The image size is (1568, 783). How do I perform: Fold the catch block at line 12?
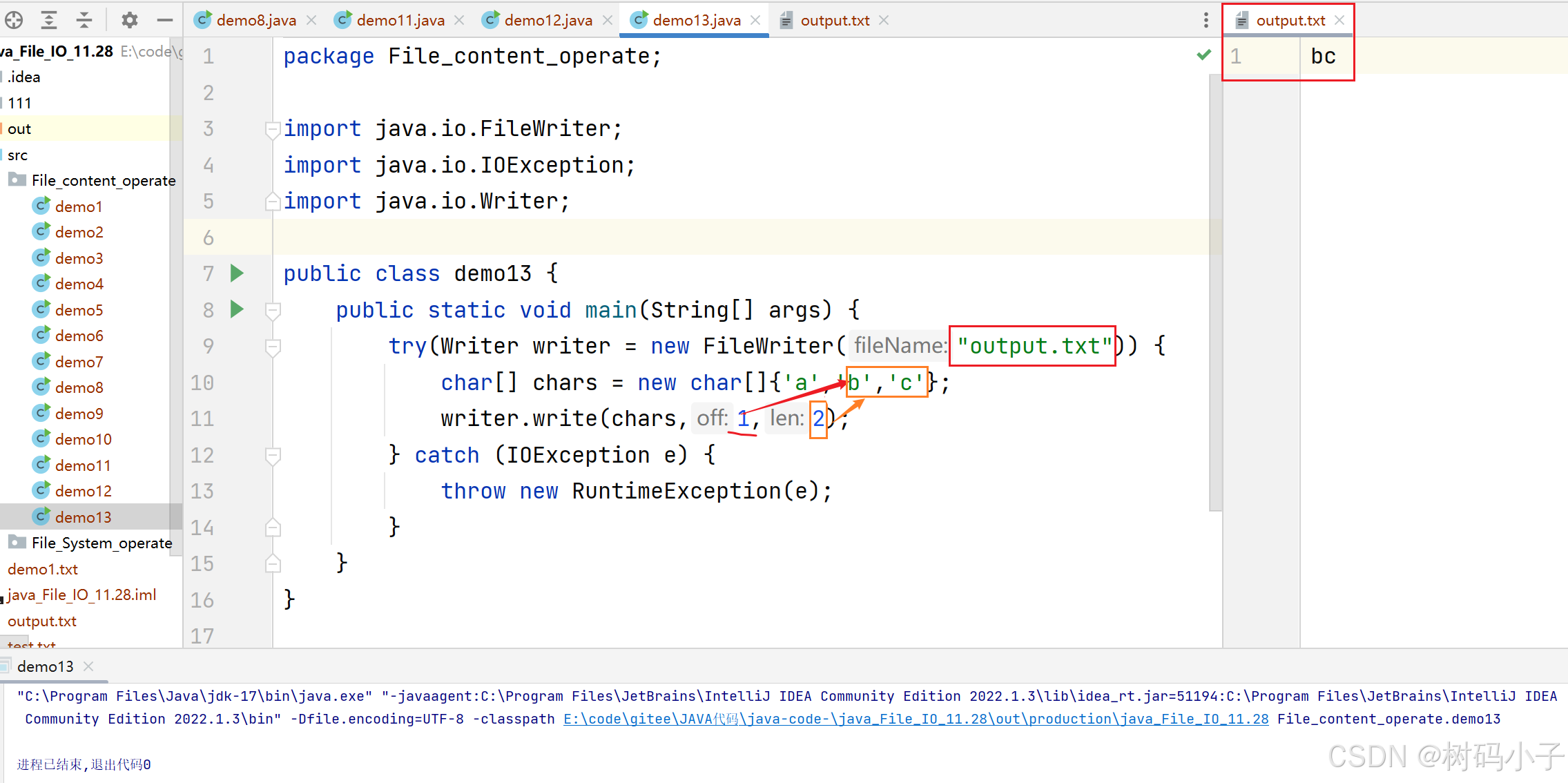click(273, 455)
